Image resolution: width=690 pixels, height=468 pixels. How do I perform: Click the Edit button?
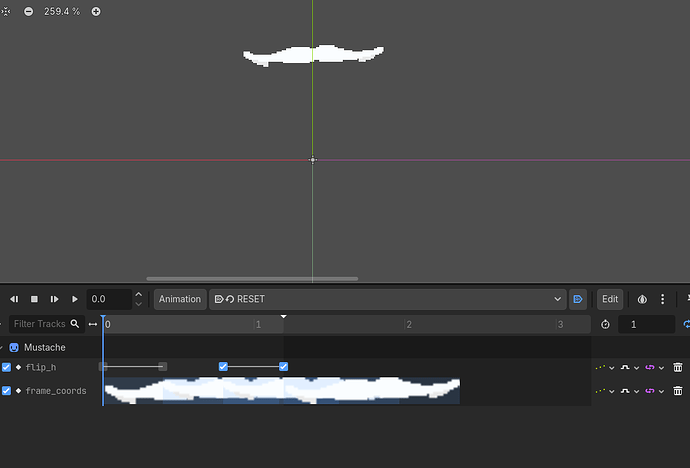610,299
